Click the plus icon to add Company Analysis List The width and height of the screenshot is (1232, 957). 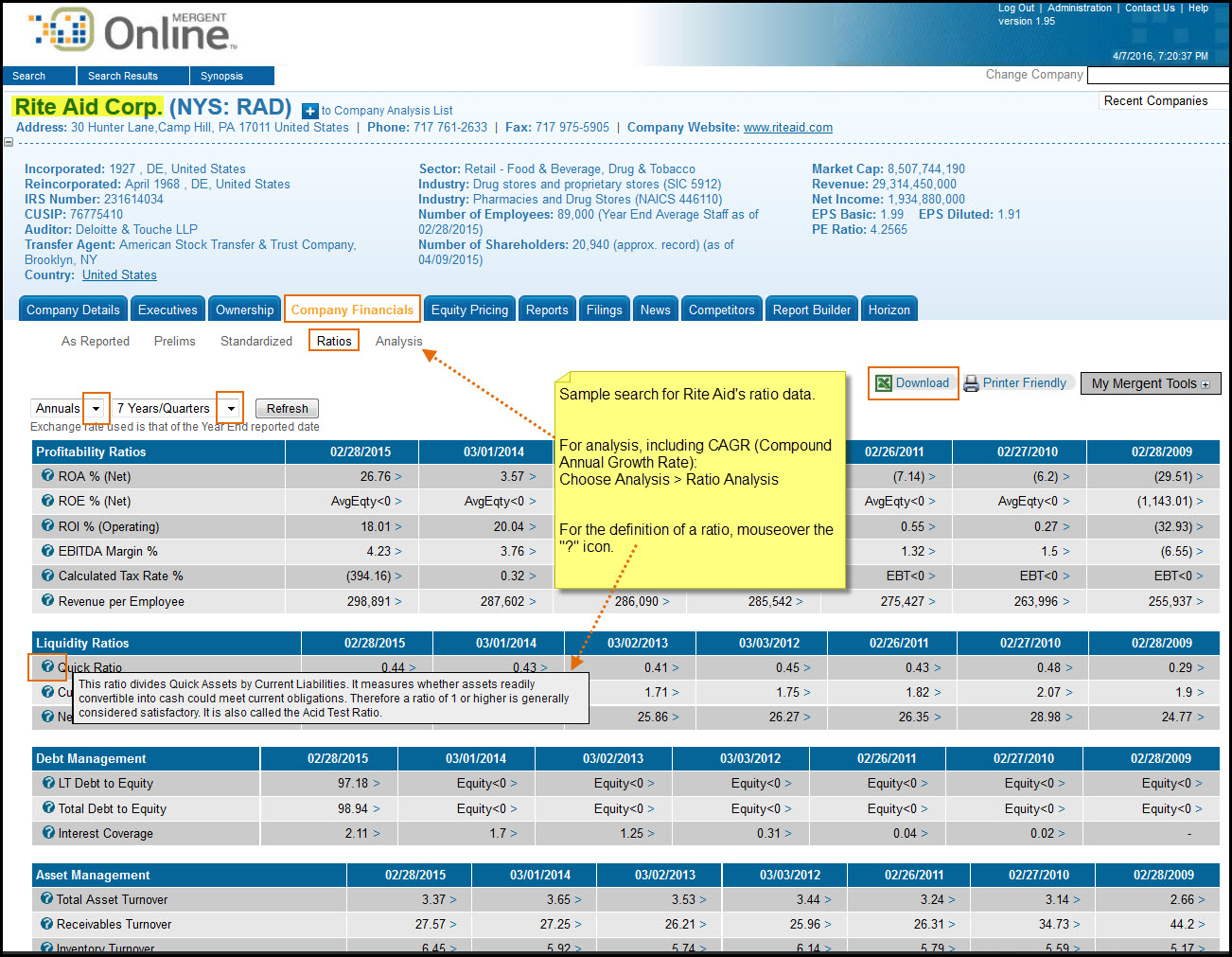point(309,110)
